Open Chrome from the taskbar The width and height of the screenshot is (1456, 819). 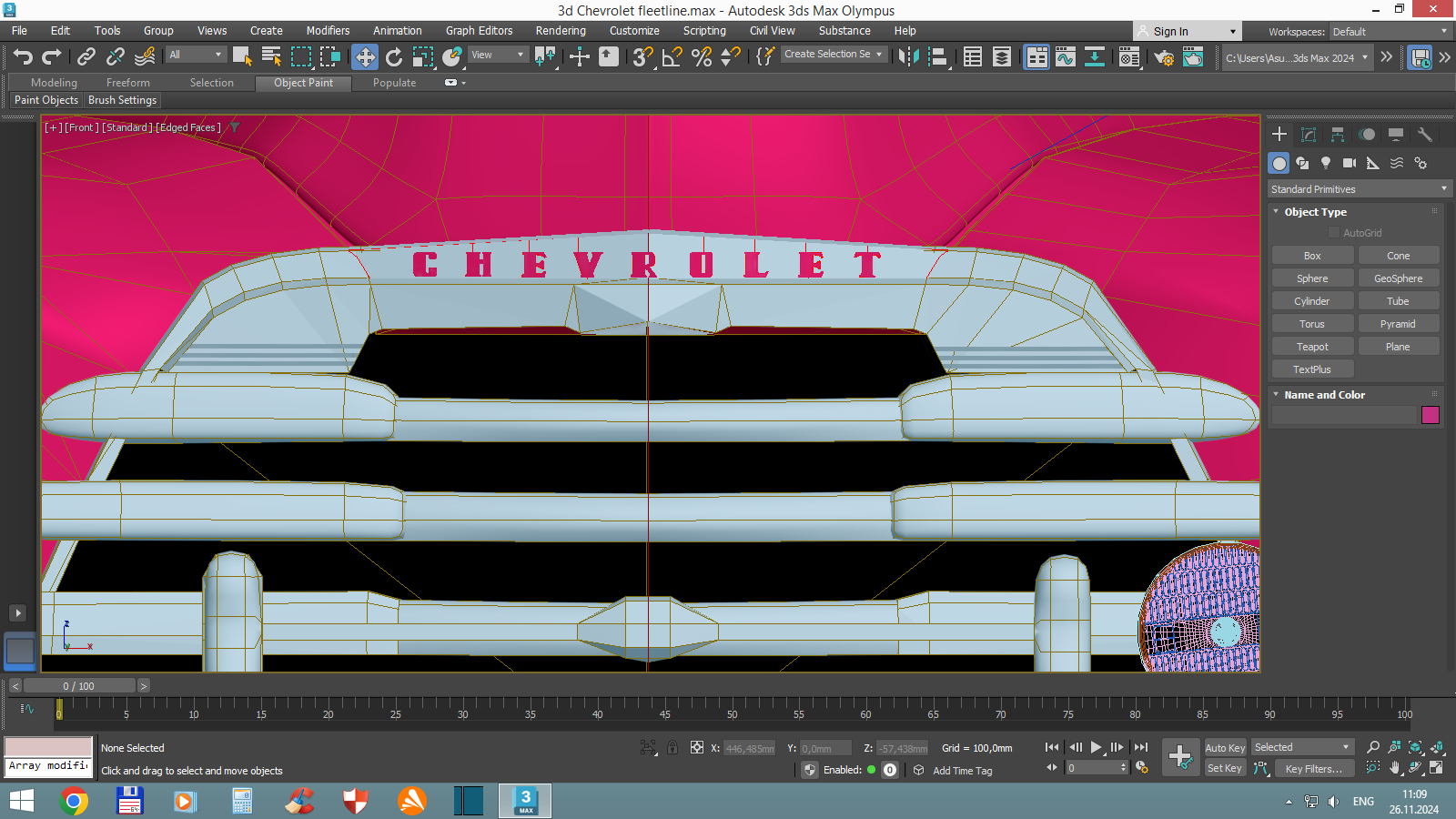[74, 801]
